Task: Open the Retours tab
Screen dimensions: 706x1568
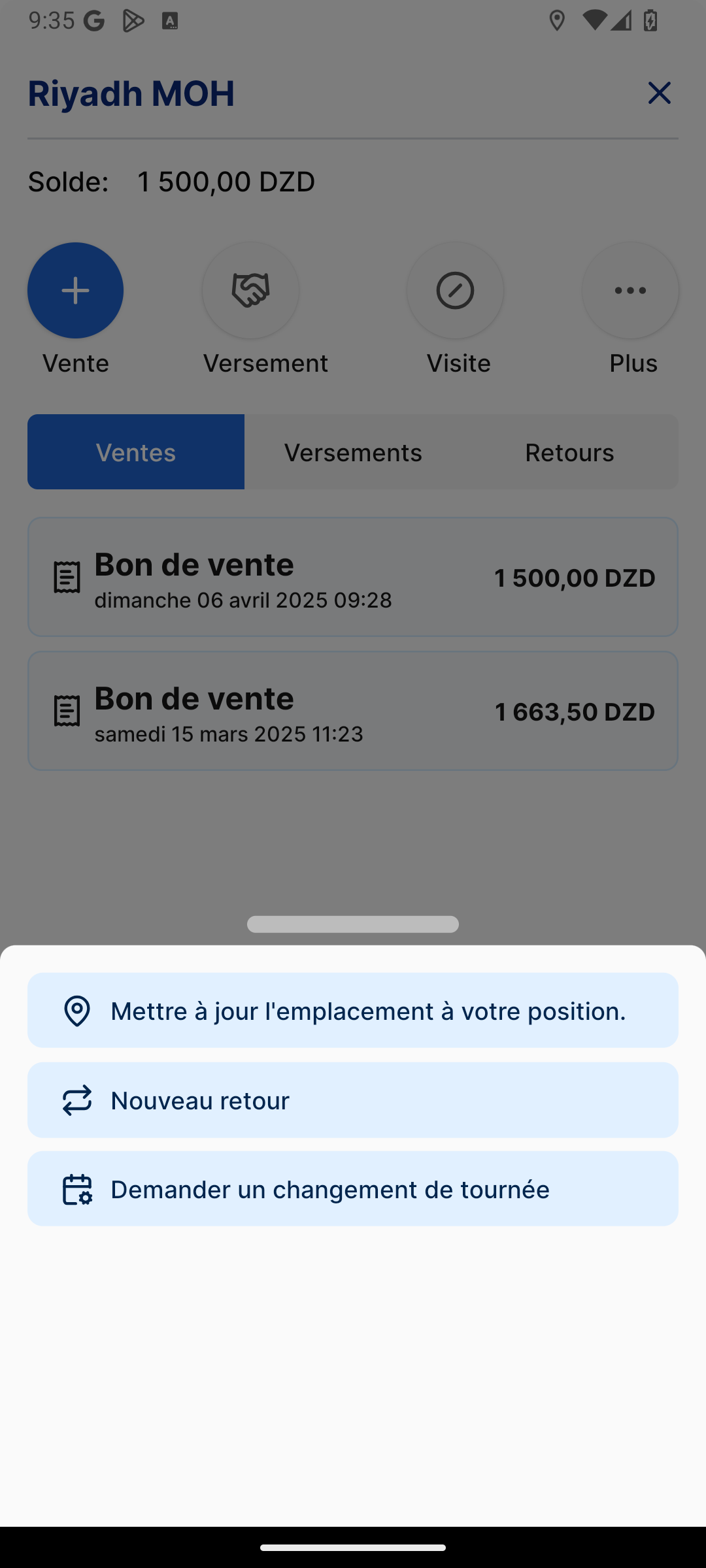Action: coord(569,452)
